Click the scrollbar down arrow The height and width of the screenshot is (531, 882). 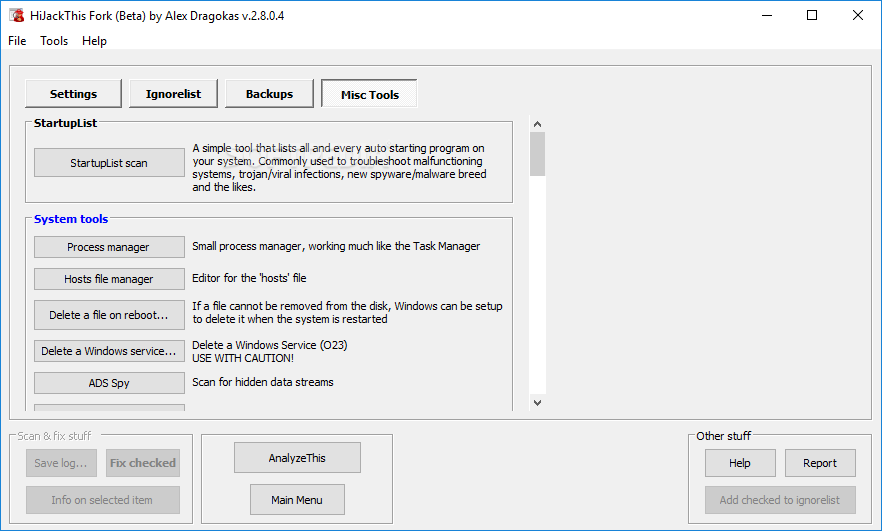[537, 403]
